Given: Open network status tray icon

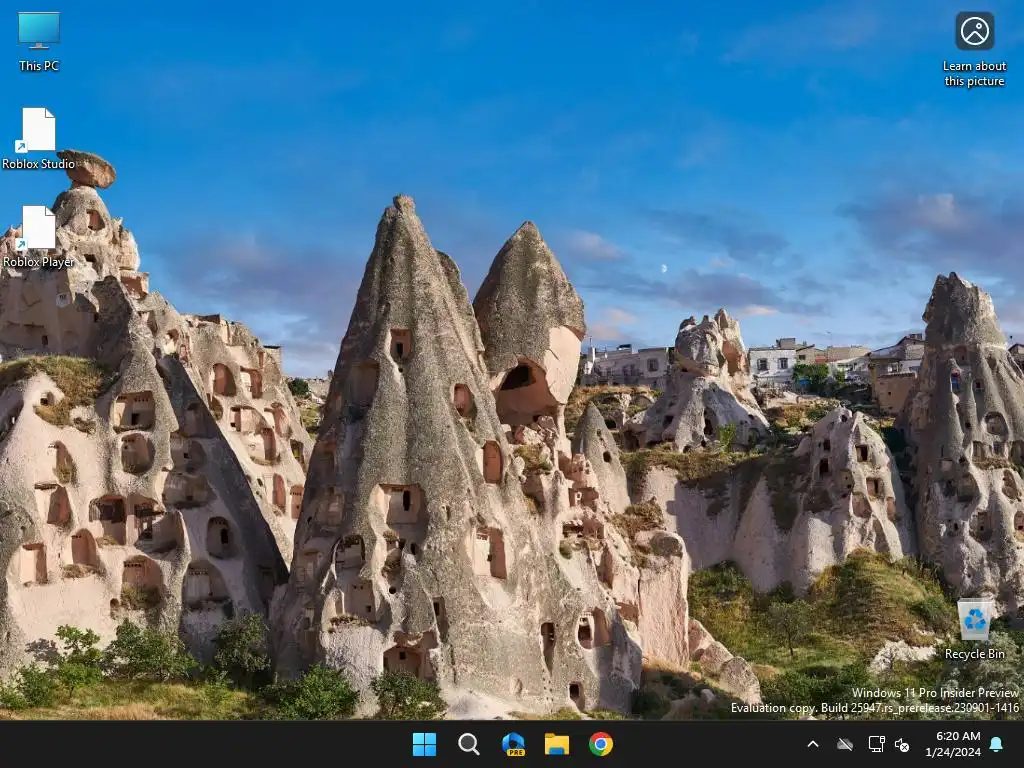Looking at the screenshot, I should point(876,744).
